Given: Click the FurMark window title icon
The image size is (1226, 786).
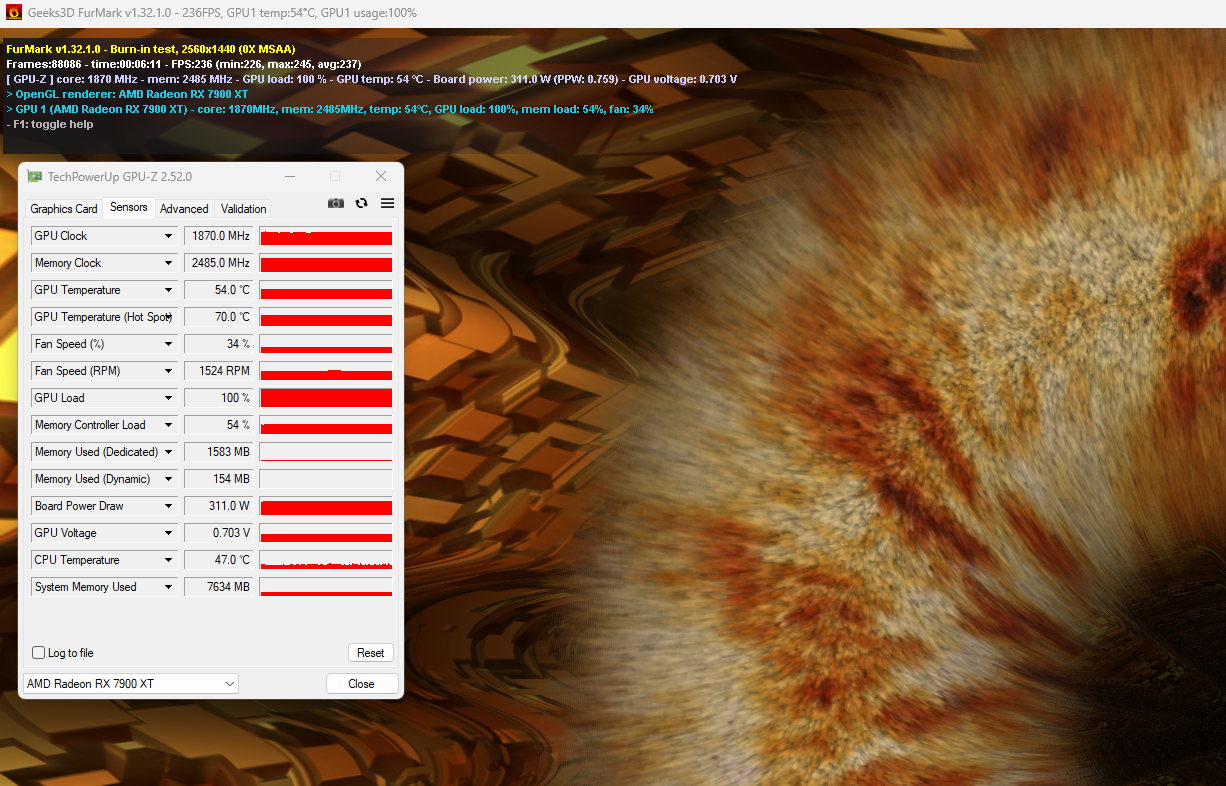Looking at the screenshot, I should (14, 13).
